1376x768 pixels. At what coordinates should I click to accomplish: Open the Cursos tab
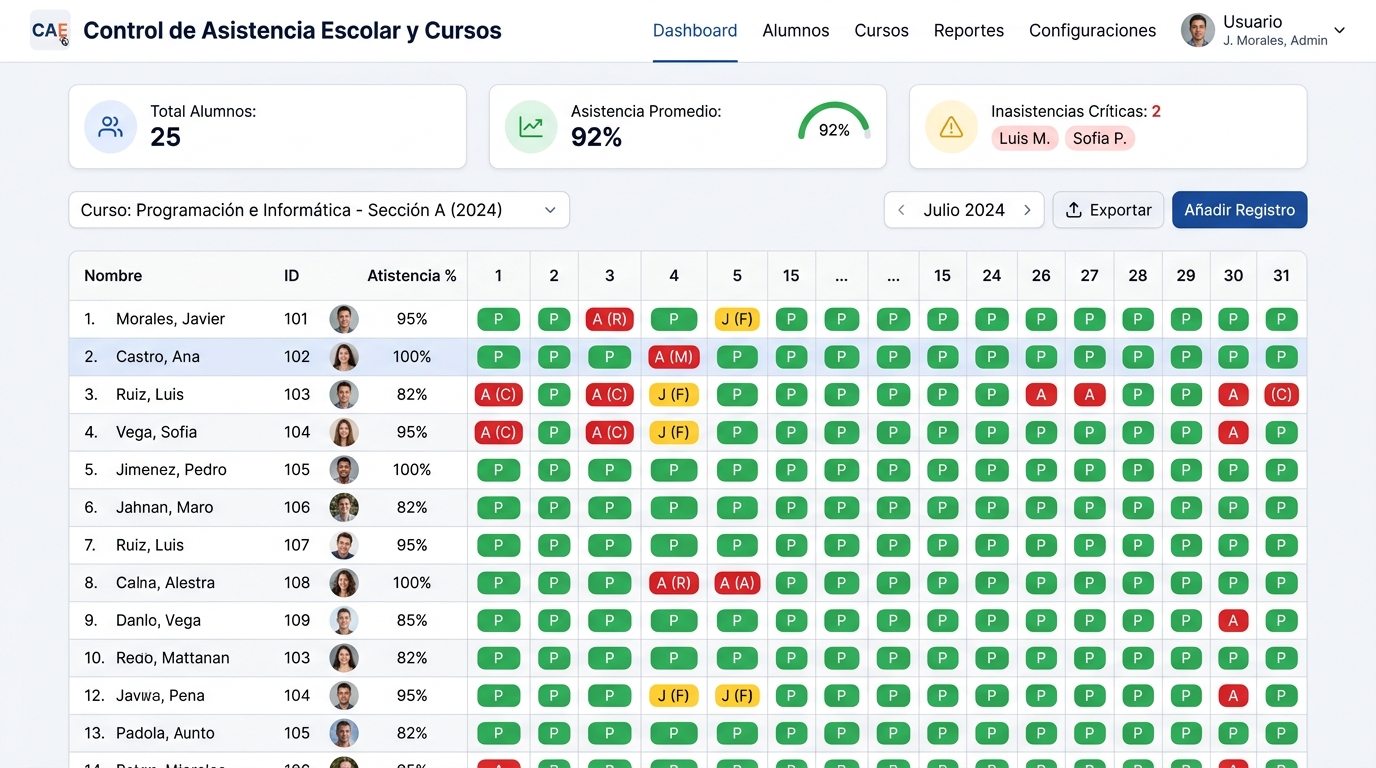[x=882, y=31]
